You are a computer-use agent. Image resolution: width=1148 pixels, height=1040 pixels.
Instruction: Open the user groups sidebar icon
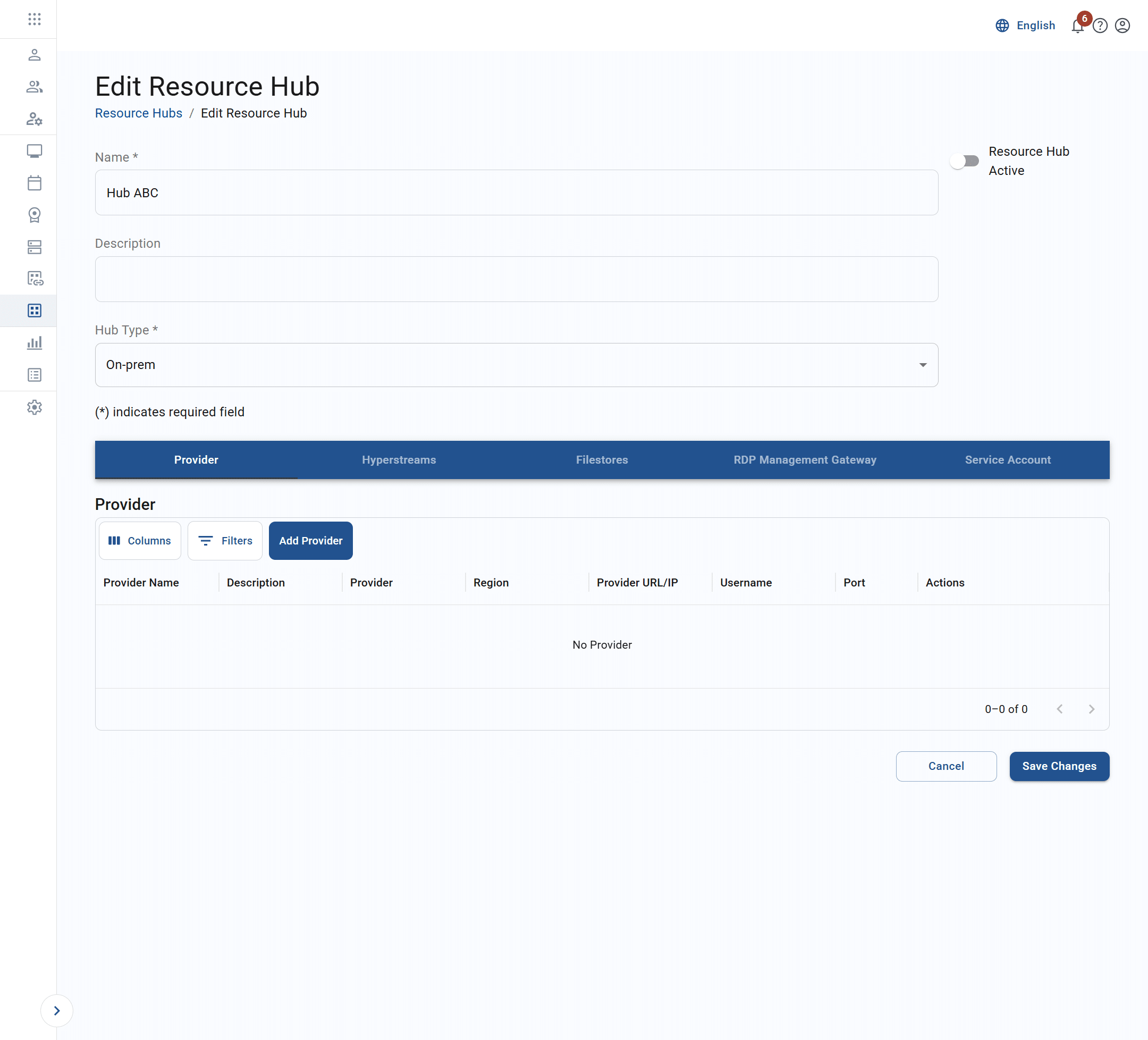tap(34, 87)
